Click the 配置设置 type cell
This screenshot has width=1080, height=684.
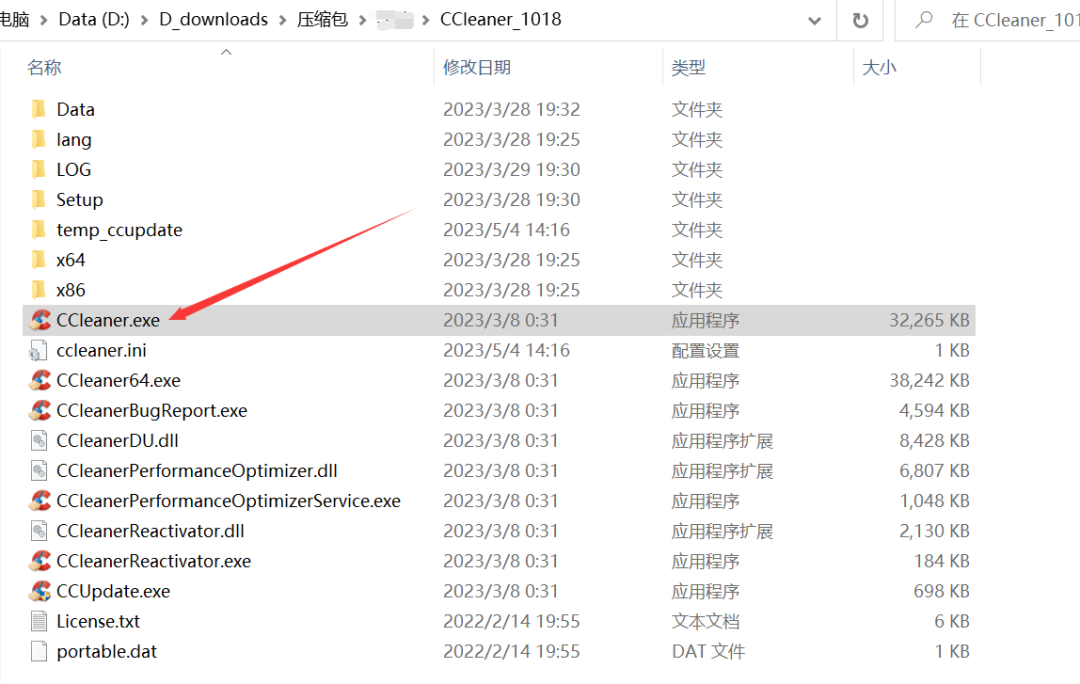705,351
